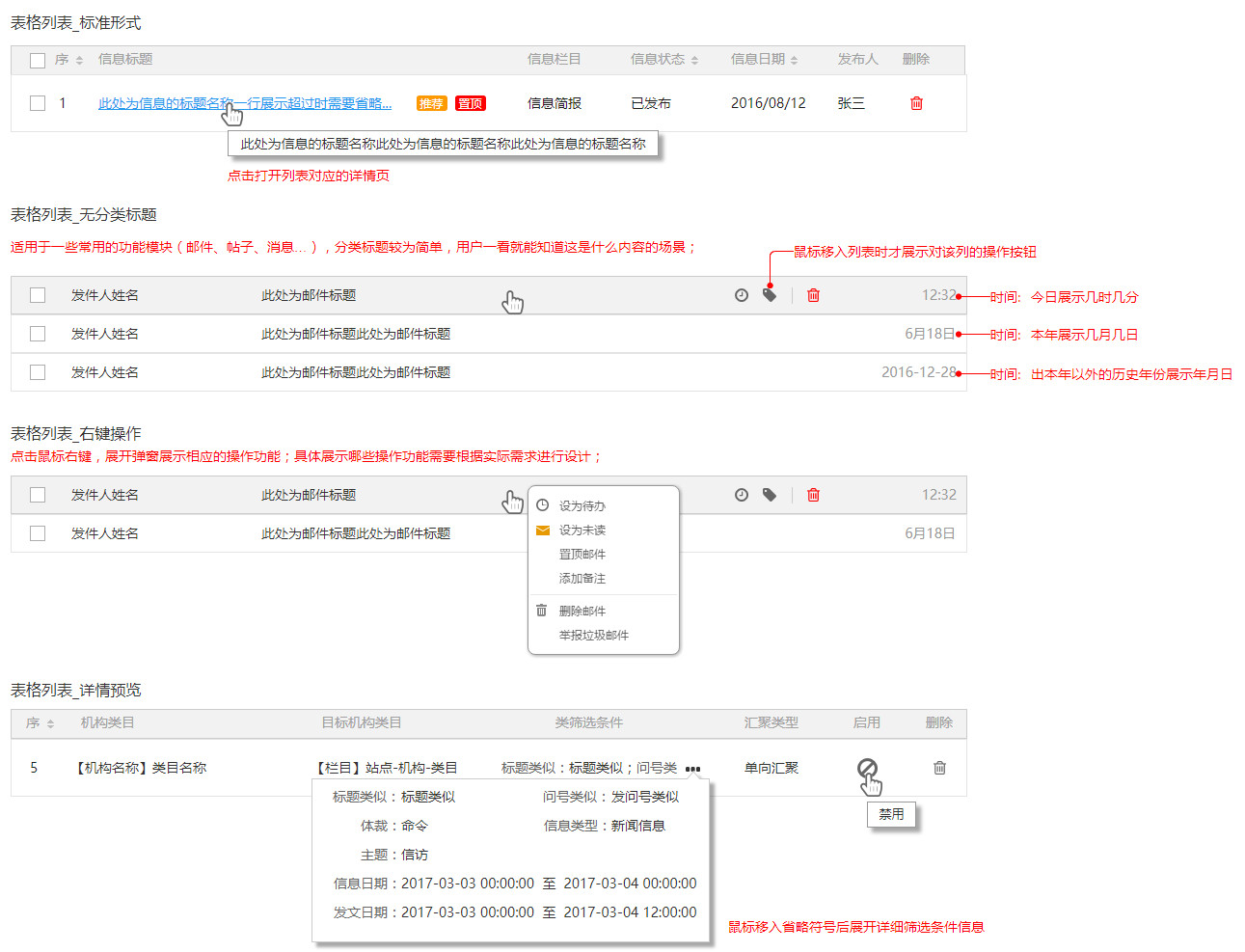The height and width of the screenshot is (952, 1245).
Task: Sort by 序 in the 详情预览 table header
Action: tap(50, 723)
